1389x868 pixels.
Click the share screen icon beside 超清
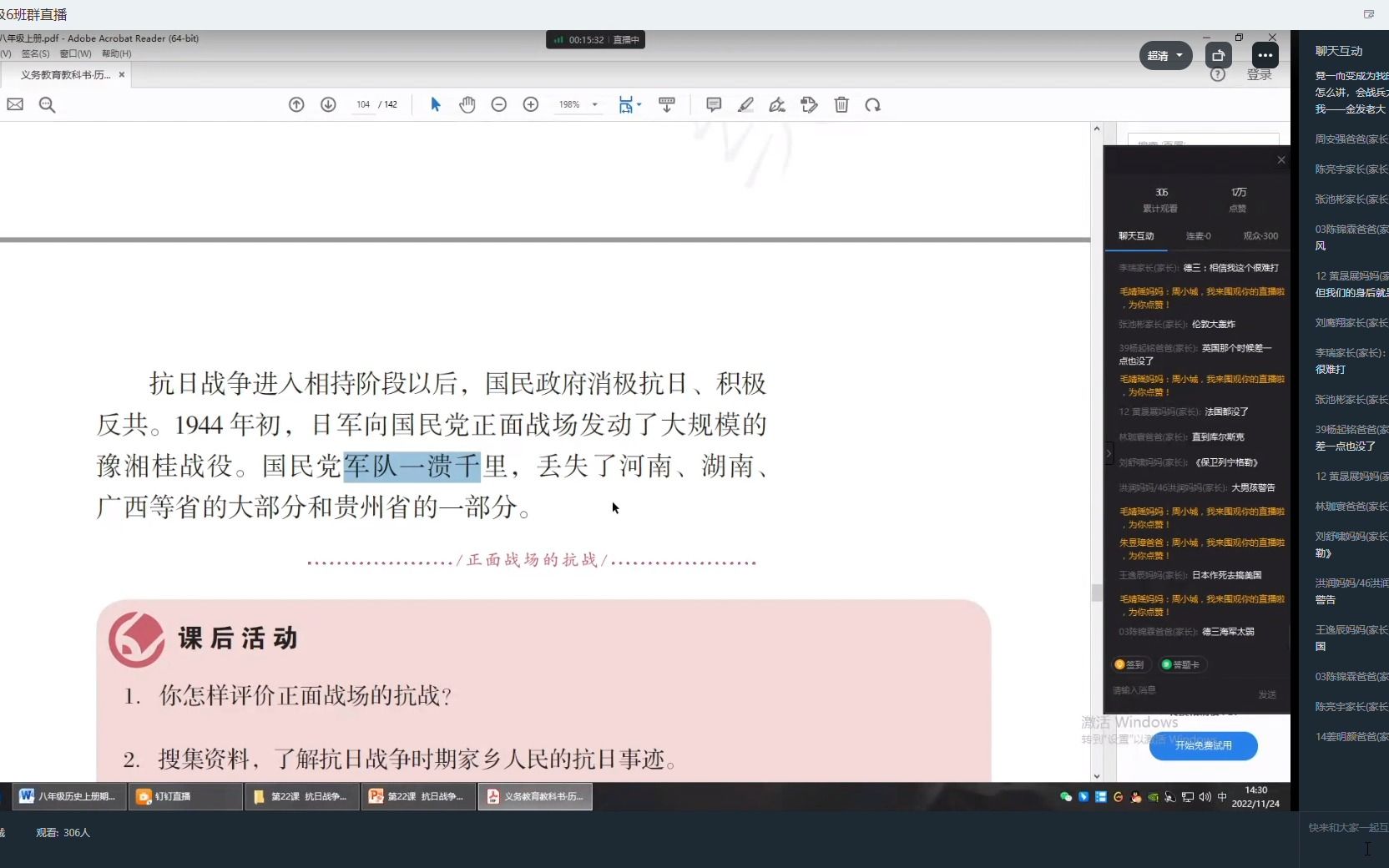pos(1219,55)
